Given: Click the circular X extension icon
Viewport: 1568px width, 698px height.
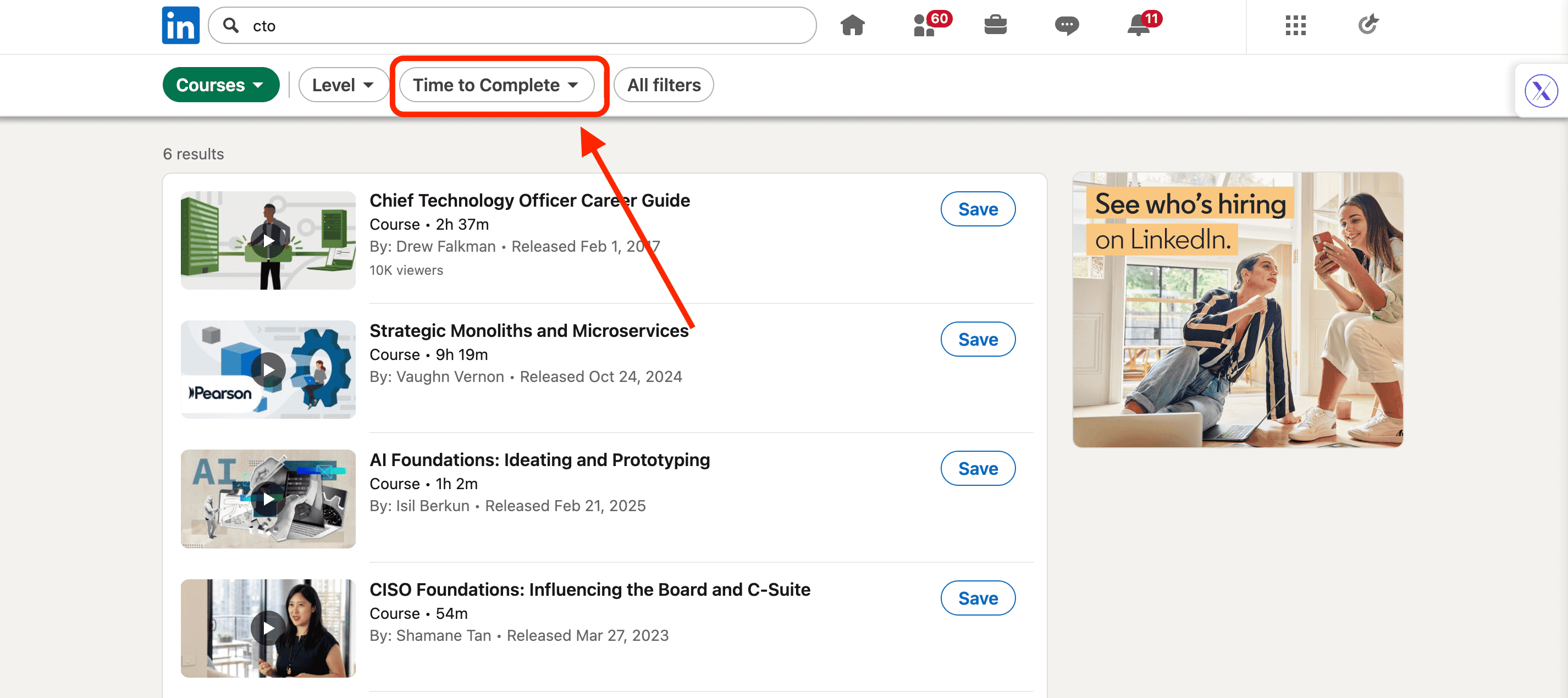Looking at the screenshot, I should 1541,91.
